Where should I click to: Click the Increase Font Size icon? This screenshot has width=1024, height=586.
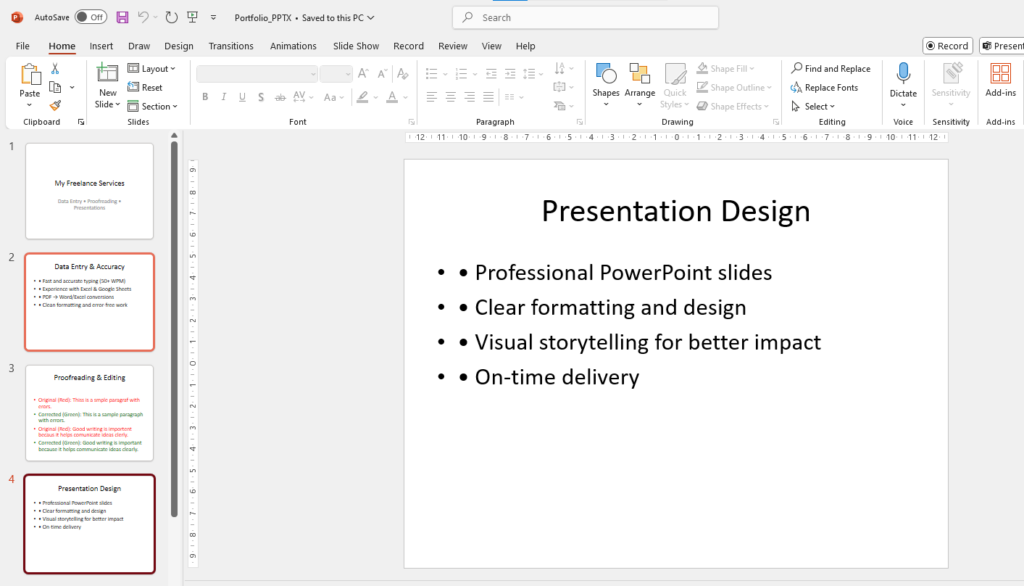pyautogui.click(x=363, y=74)
